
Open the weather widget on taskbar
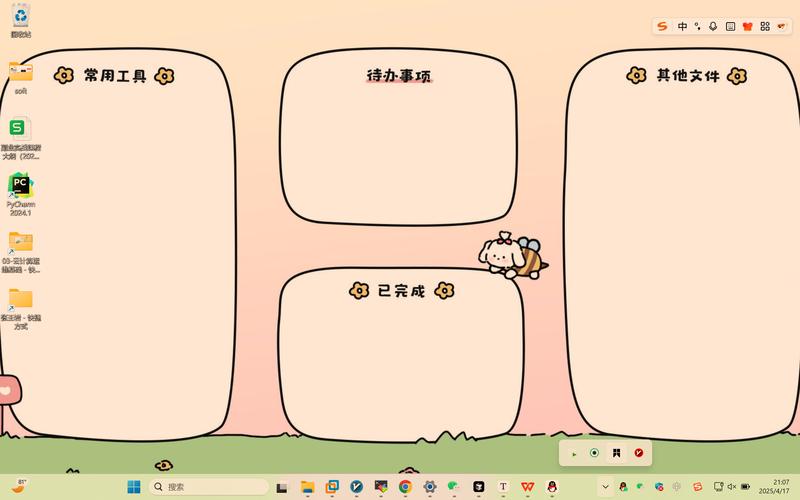tap(19, 486)
